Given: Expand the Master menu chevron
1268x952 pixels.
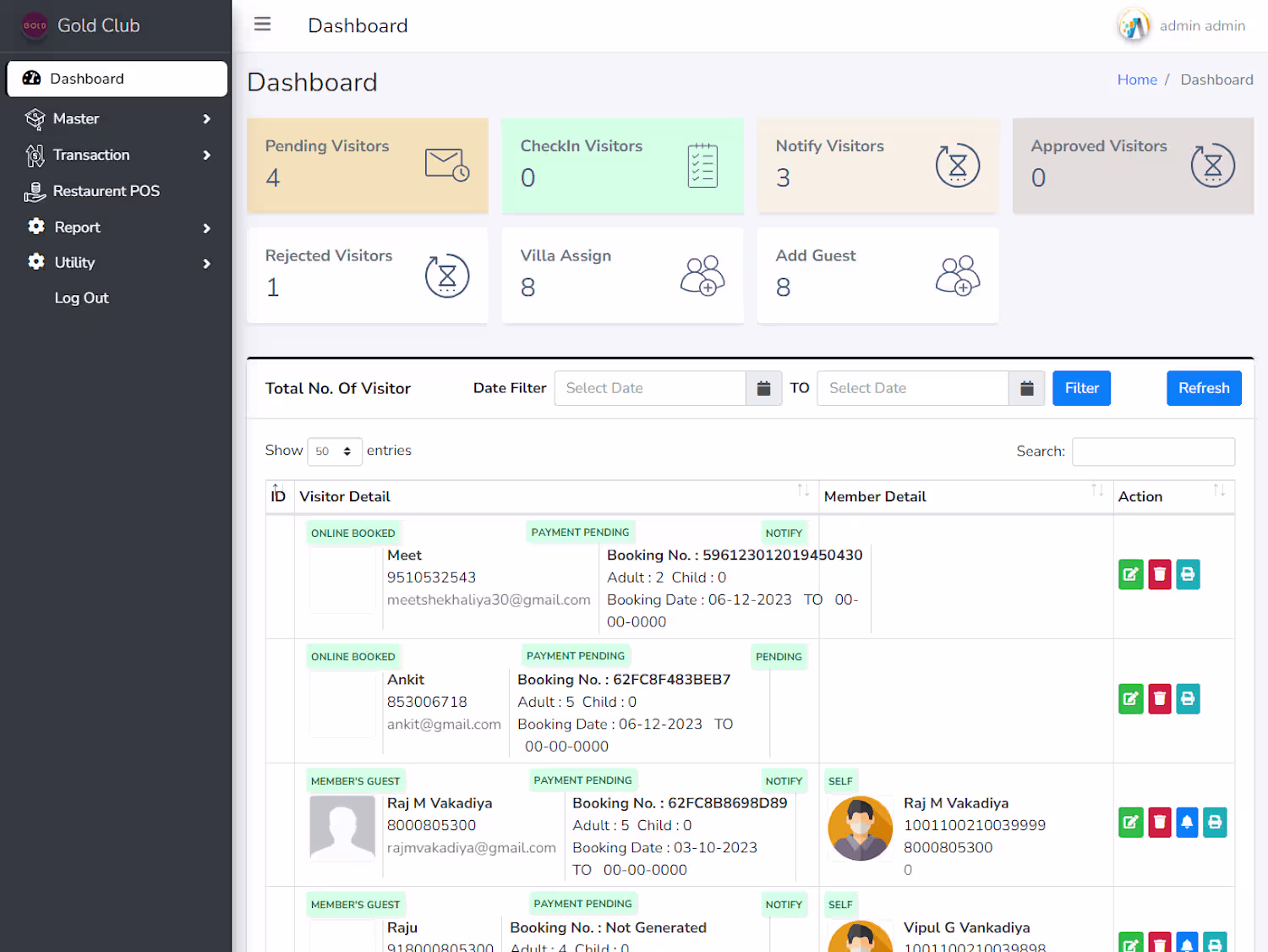Looking at the screenshot, I should pos(207,119).
